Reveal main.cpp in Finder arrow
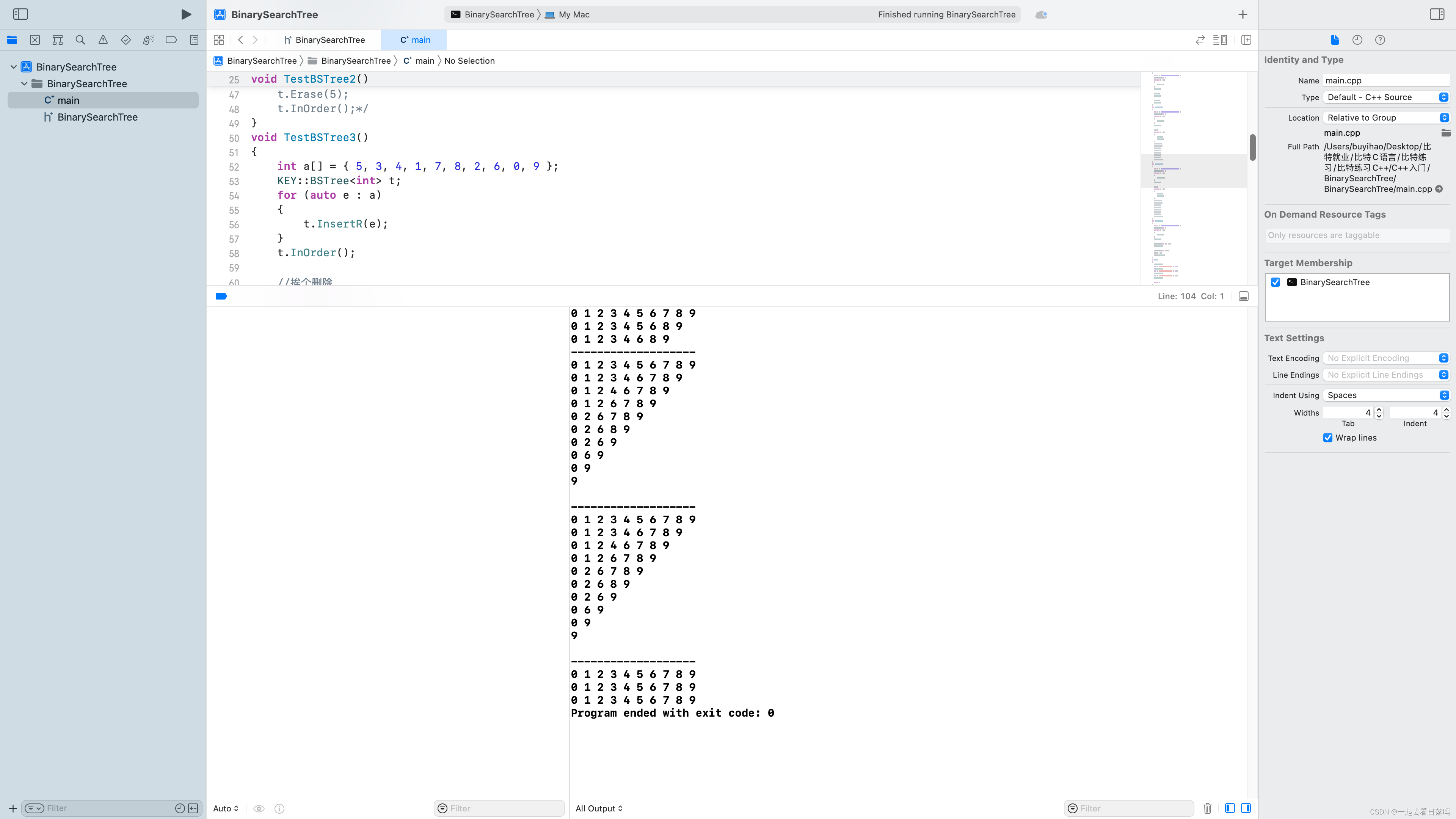The height and width of the screenshot is (819, 1456). coord(1439,189)
